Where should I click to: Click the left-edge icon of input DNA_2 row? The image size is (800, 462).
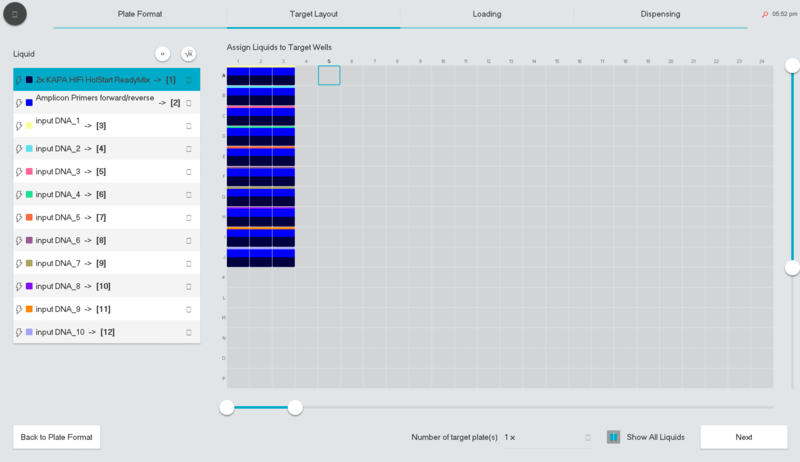[19, 149]
